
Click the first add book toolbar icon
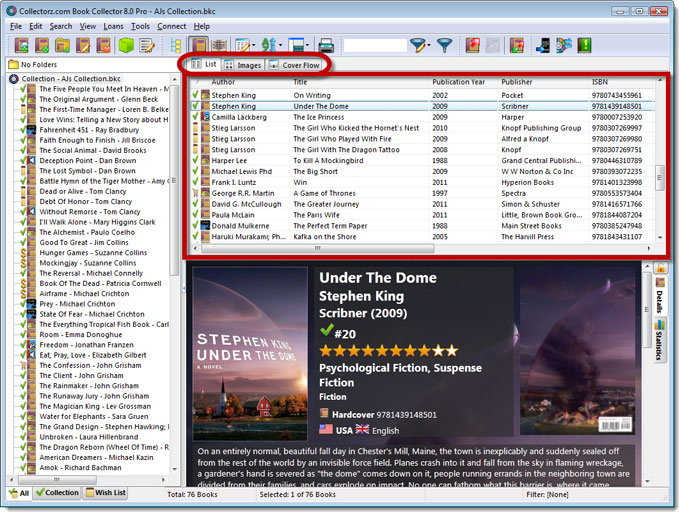click(x=21, y=45)
